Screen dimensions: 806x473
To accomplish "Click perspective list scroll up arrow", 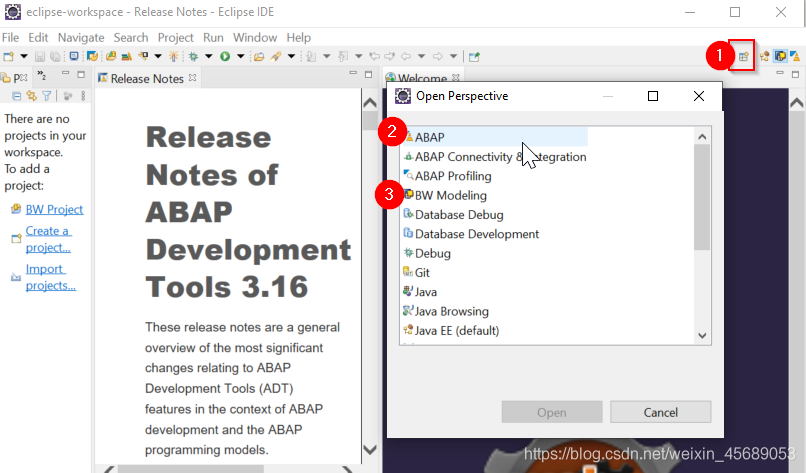I will click(702, 137).
